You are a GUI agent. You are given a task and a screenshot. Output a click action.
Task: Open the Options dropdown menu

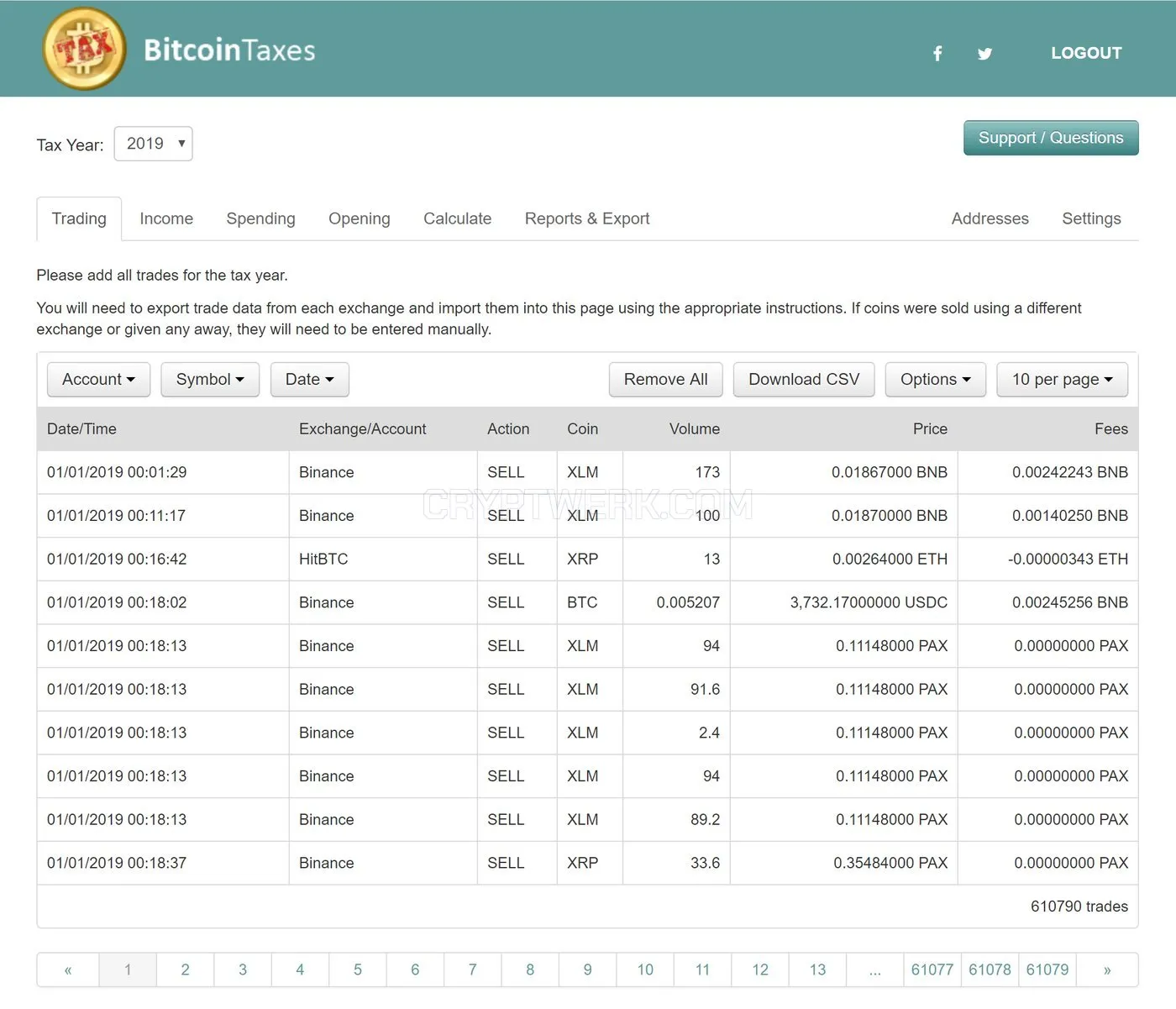click(x=935, y=380)
